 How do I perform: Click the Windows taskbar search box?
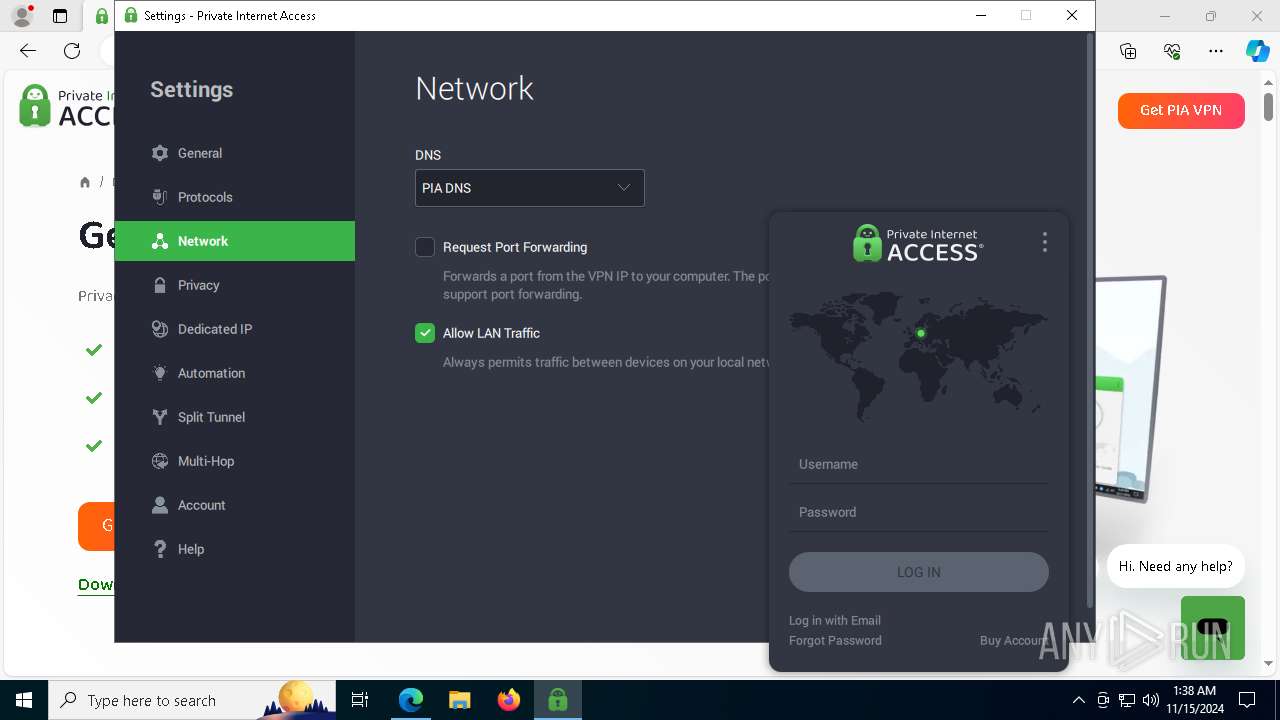pos(192,700)
